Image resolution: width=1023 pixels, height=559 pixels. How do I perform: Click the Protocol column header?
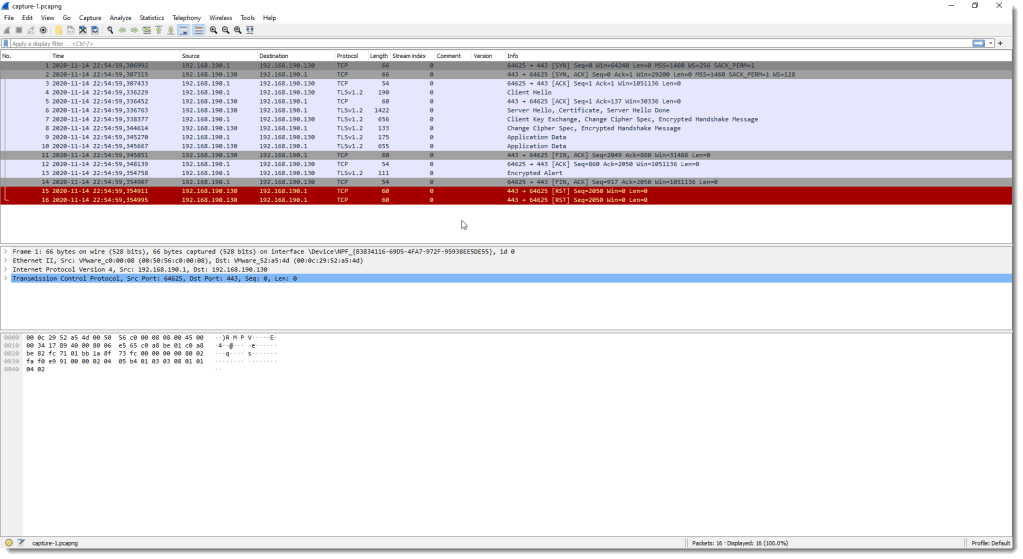[x=347, y=56]
